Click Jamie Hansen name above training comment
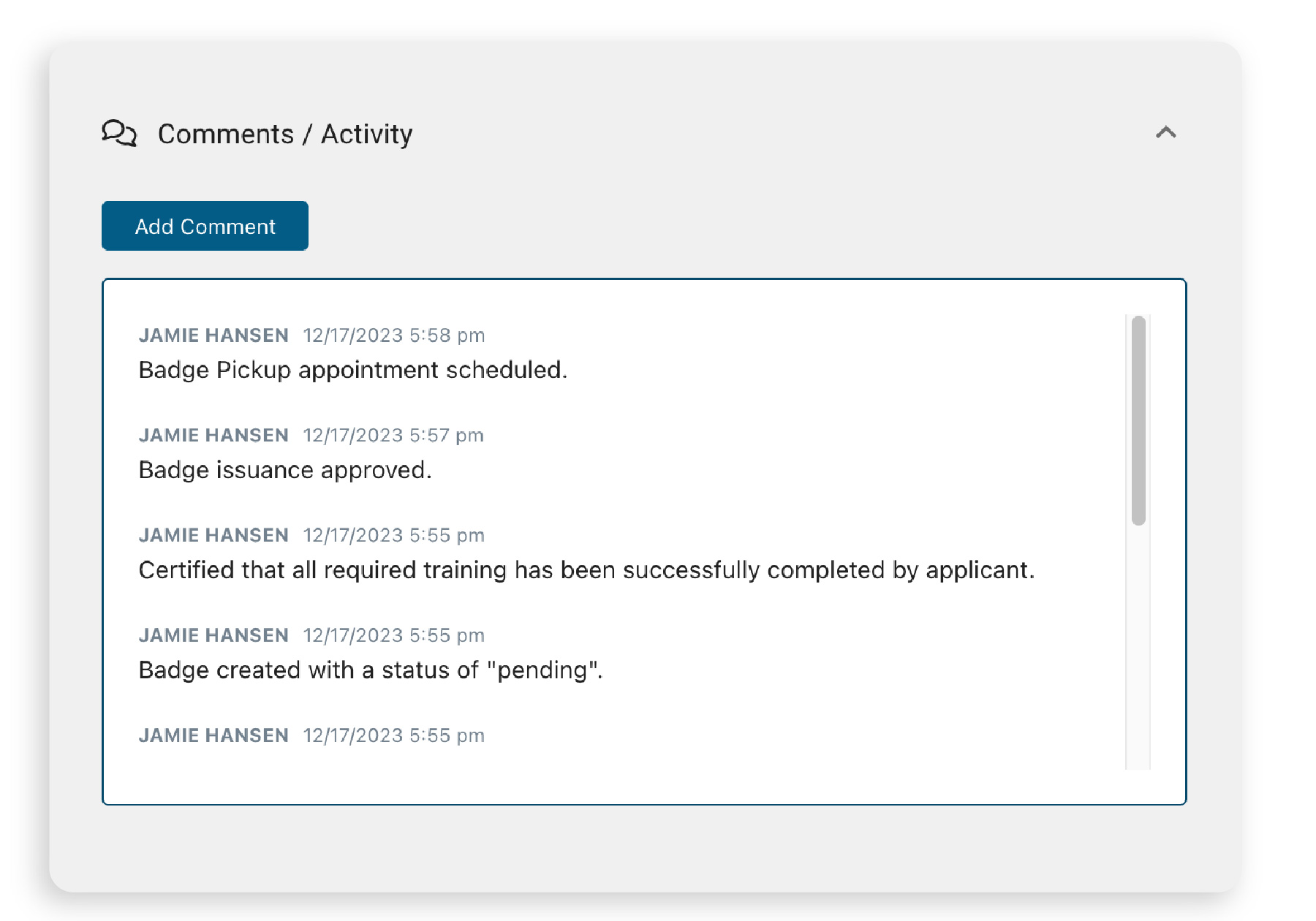Image resolution: width=1316 pixels, height=921 pixels. (x=213, y=536)
